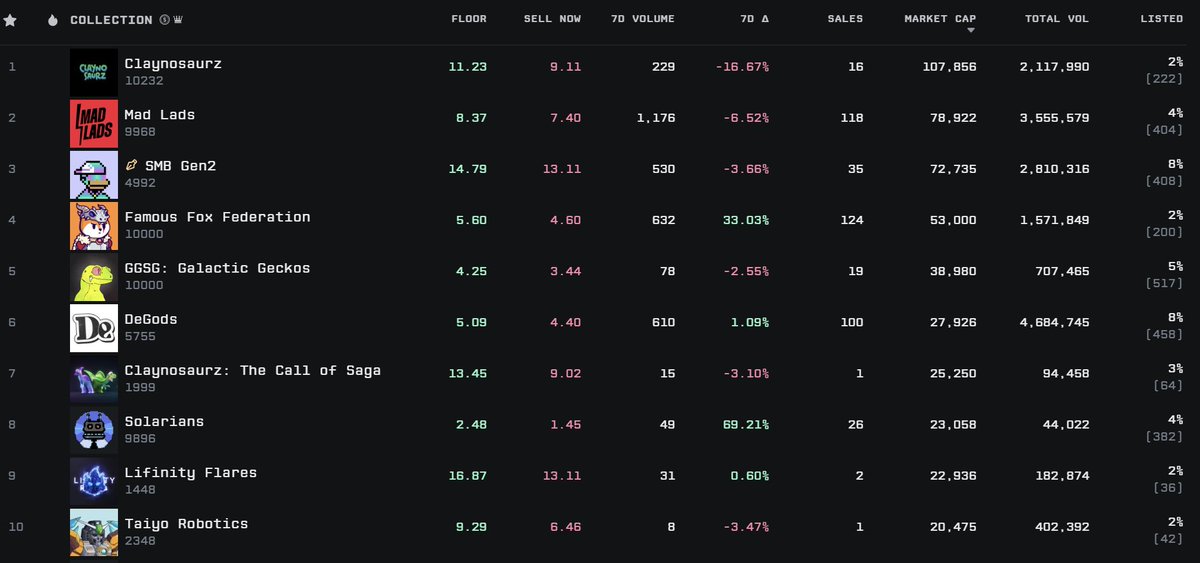Click the icon before SMB Gen2 name
1200x563 pixels.
[131, 166]
